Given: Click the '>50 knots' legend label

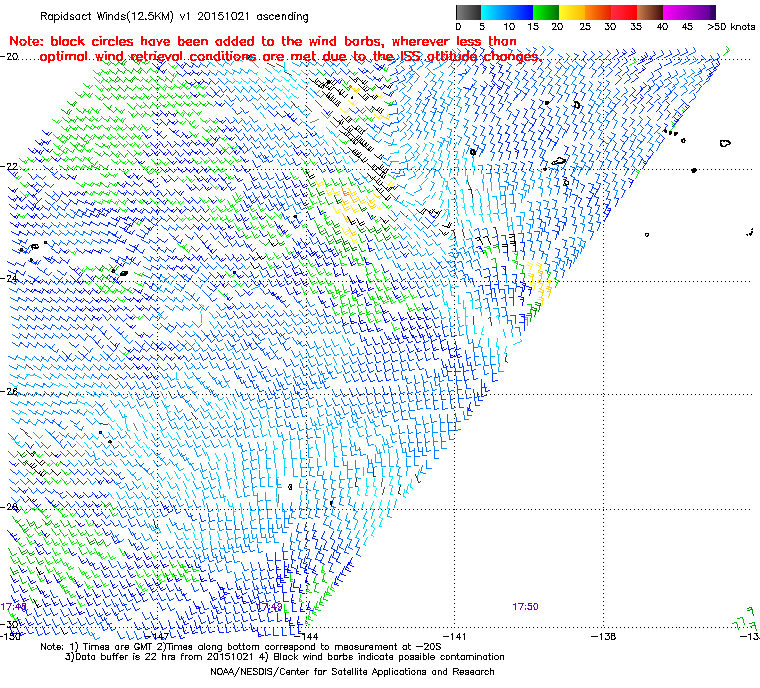Looking at the screenshot, I should (731, 27).
